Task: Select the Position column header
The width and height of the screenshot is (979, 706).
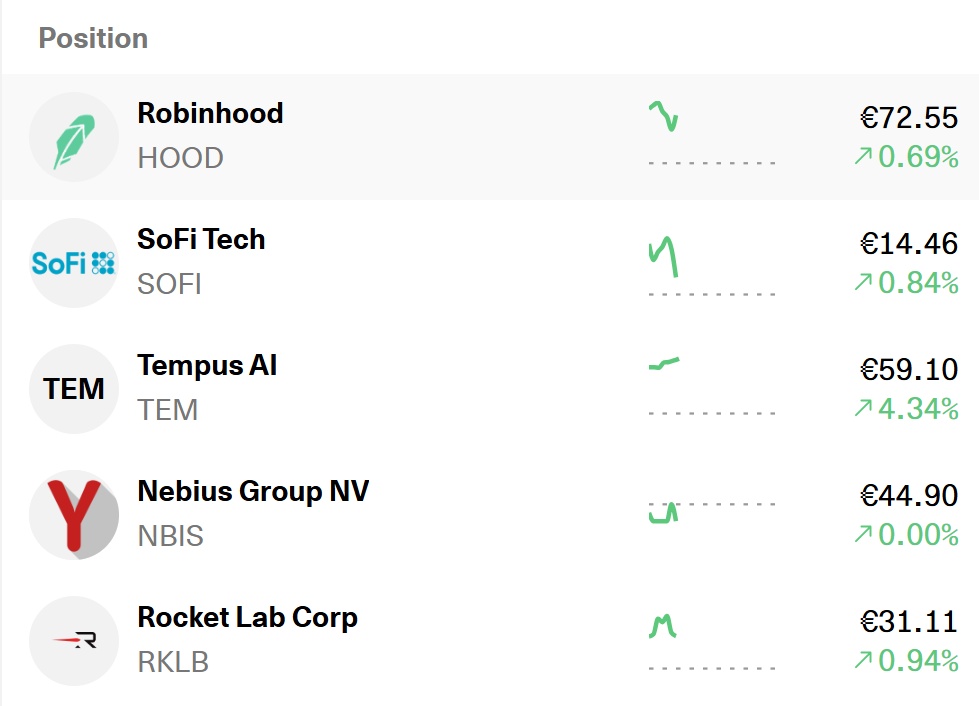Action: [93, 38]
